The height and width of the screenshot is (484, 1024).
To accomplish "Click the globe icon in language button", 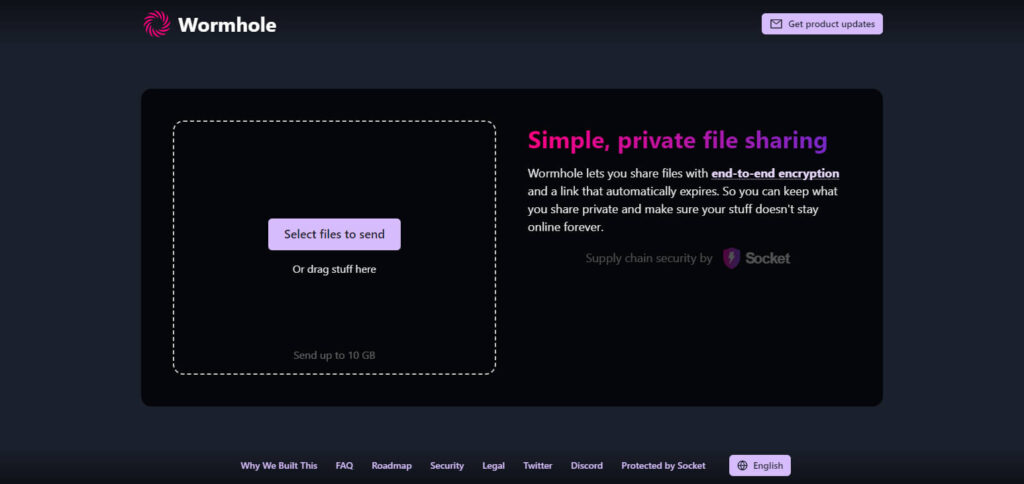I will pos(742,466).
